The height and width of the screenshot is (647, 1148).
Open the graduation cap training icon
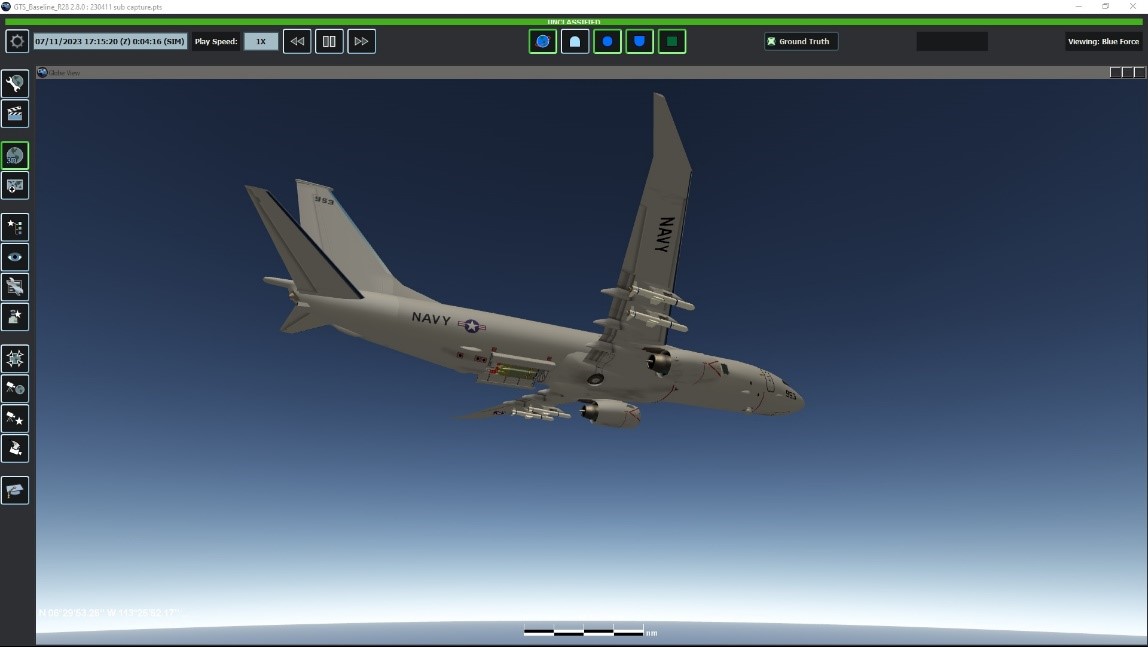pyautogui.click(x=15, y=490)
